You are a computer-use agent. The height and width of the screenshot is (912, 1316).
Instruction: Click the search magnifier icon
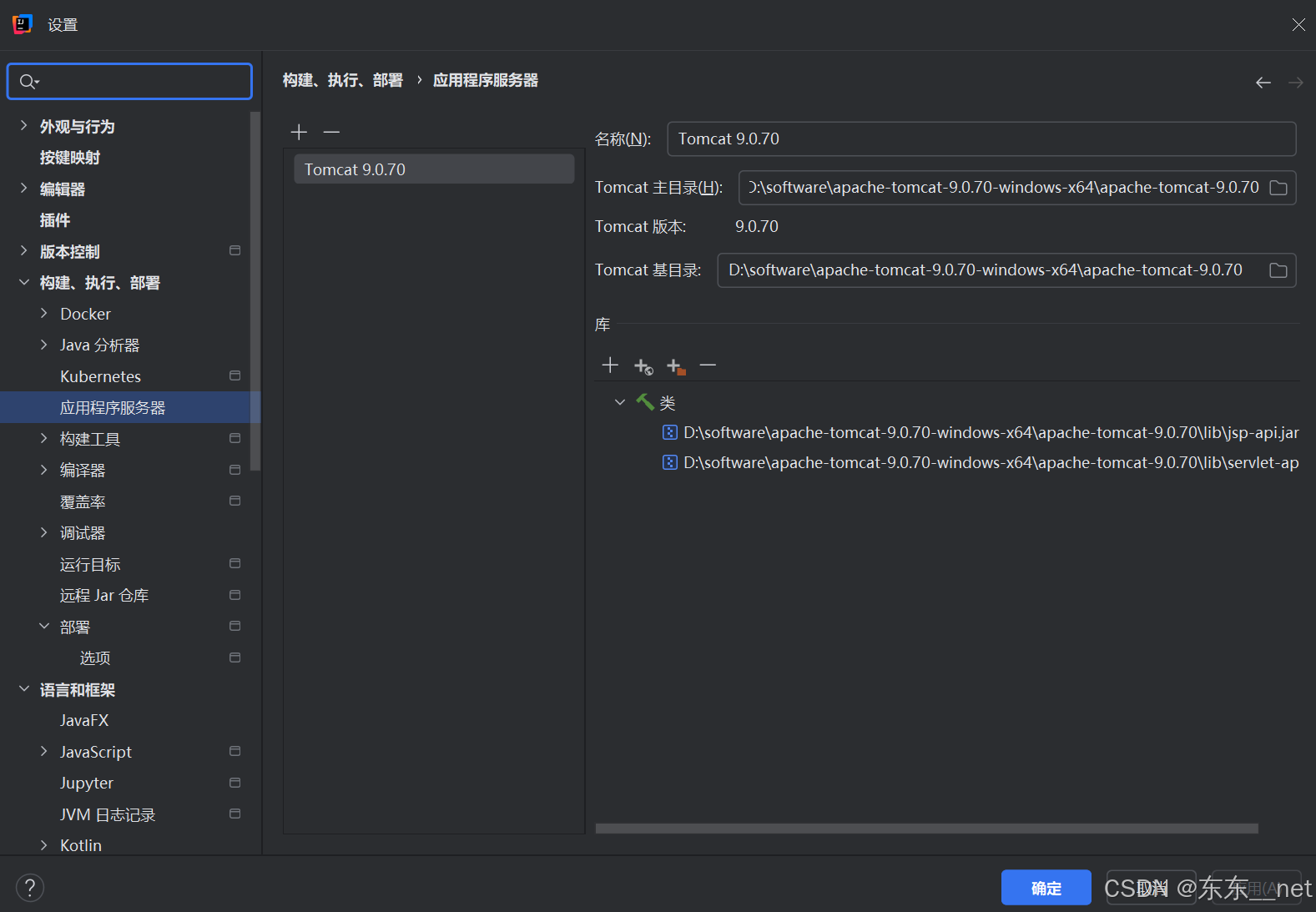coord(28,82)
